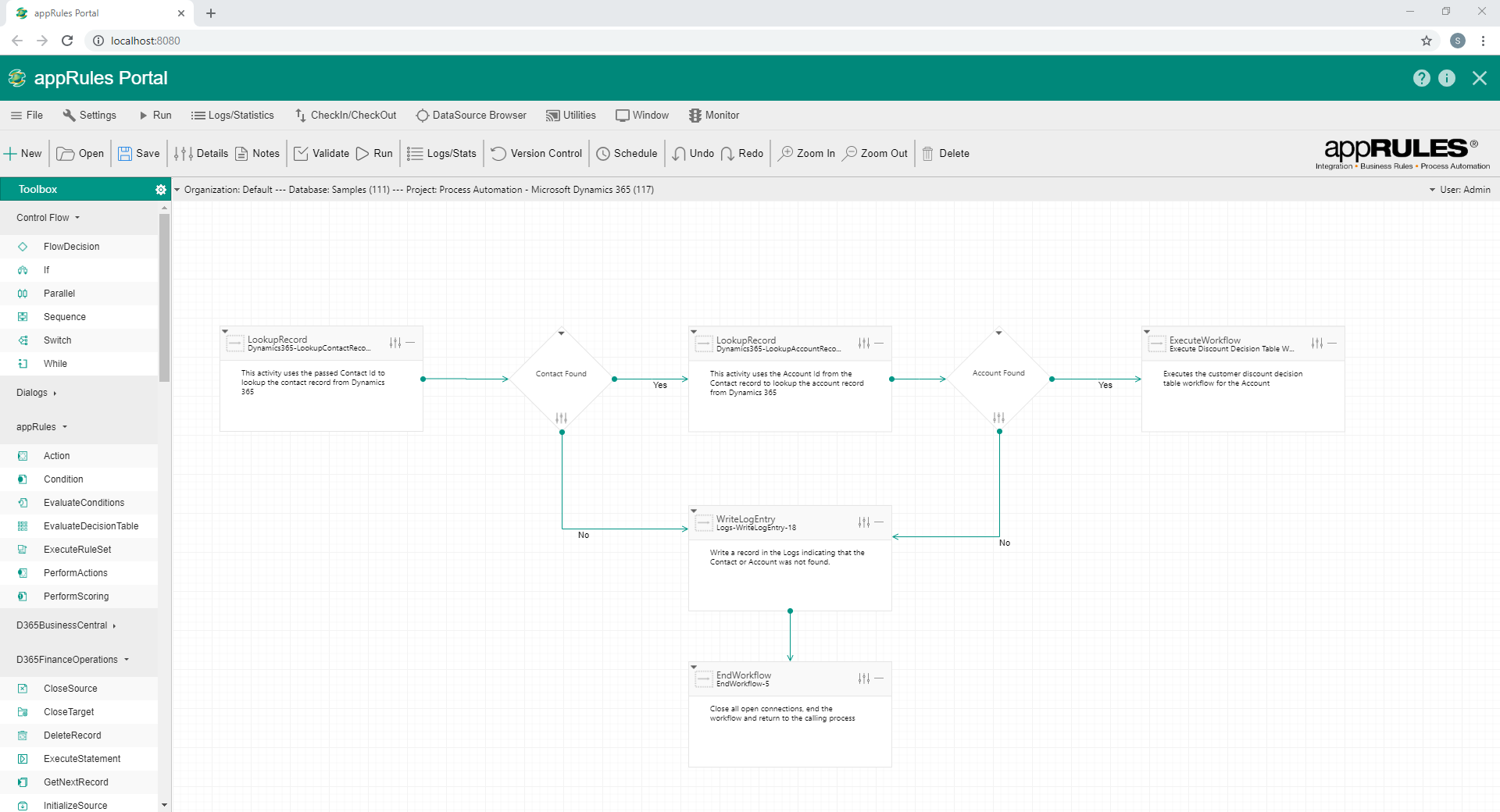Open the File menu
Image resolution: width=1500 pixels, height=812 pixels.
27,115
